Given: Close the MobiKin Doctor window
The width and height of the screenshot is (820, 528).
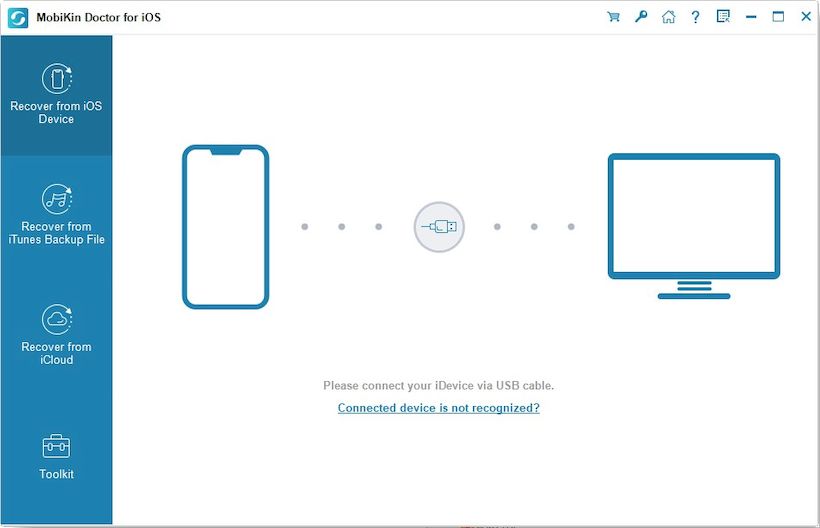Looking at the screenshot, I should [805, 17].
